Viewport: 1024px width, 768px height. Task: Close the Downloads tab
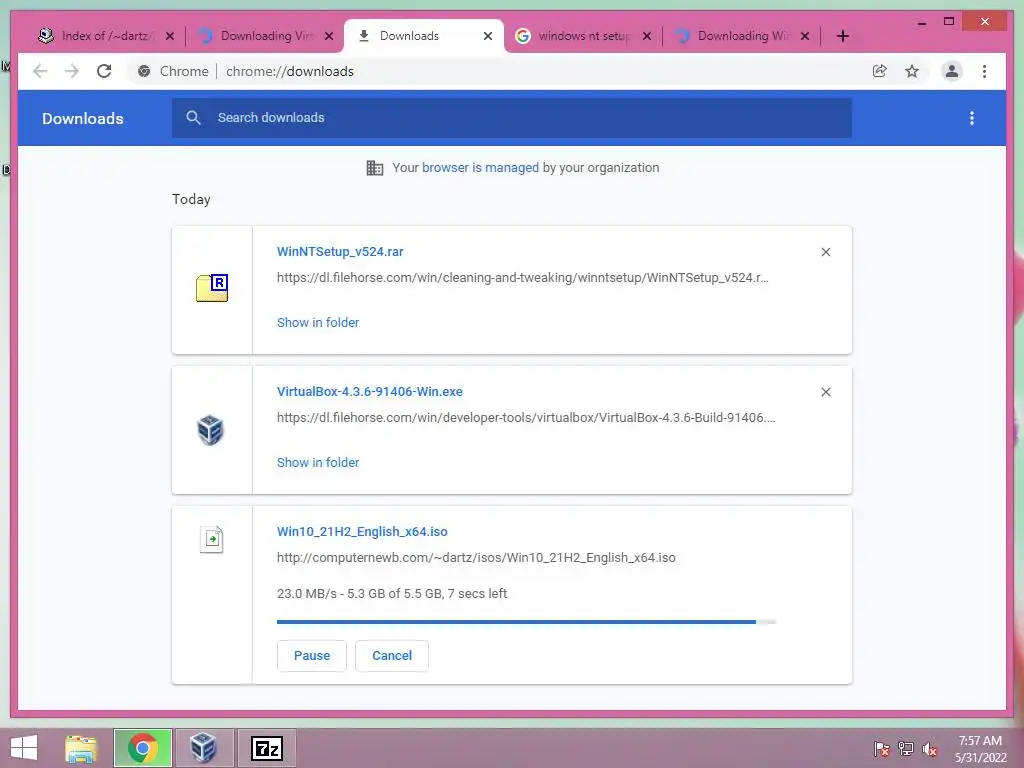(x=488, y=36)
